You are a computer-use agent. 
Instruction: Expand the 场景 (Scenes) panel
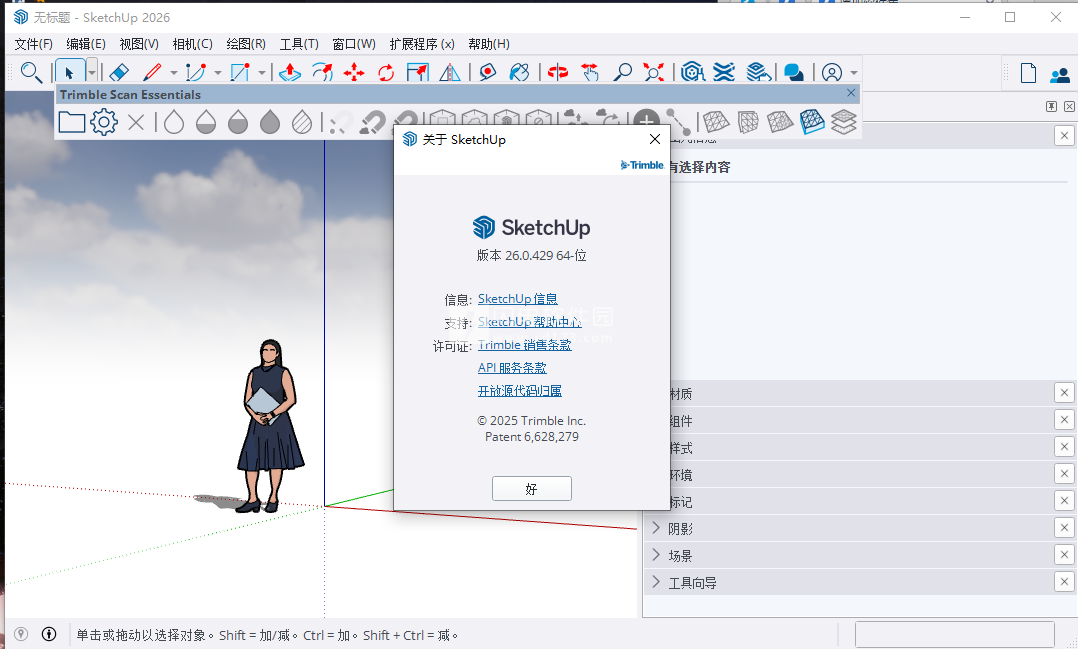pyautogui.click(x=656, y=555)
